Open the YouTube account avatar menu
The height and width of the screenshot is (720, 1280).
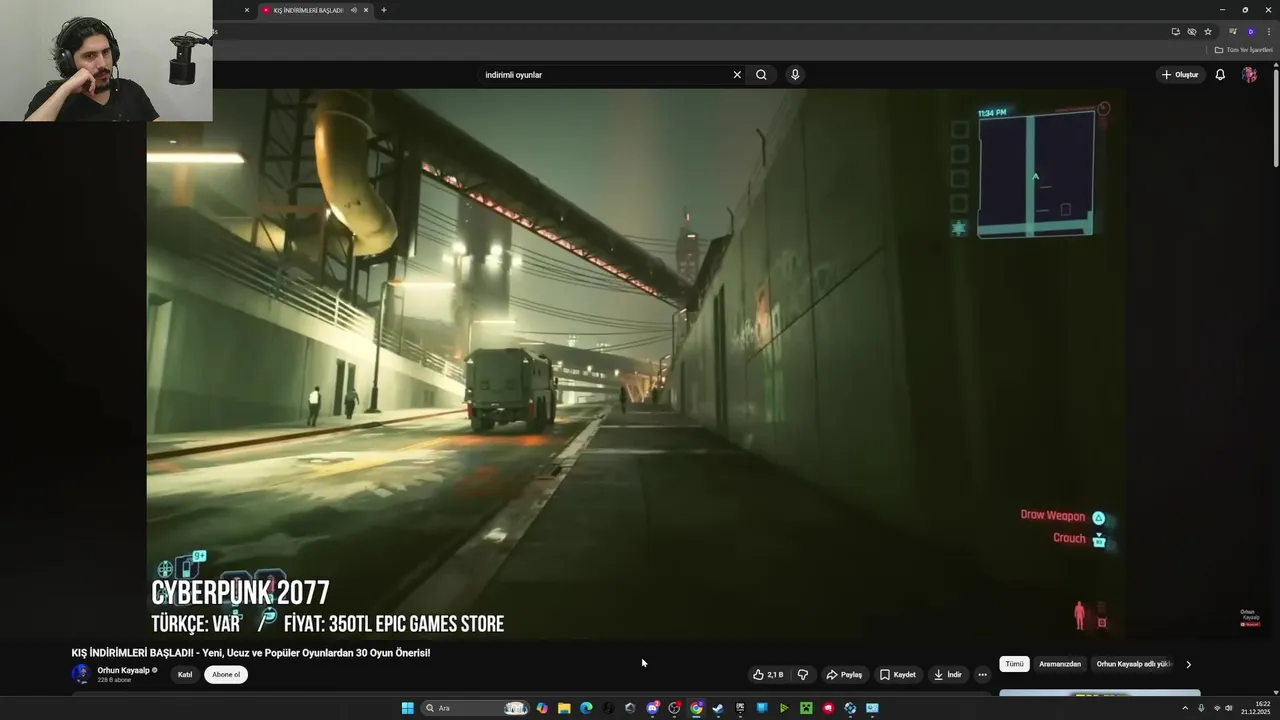click(1249, 75)
